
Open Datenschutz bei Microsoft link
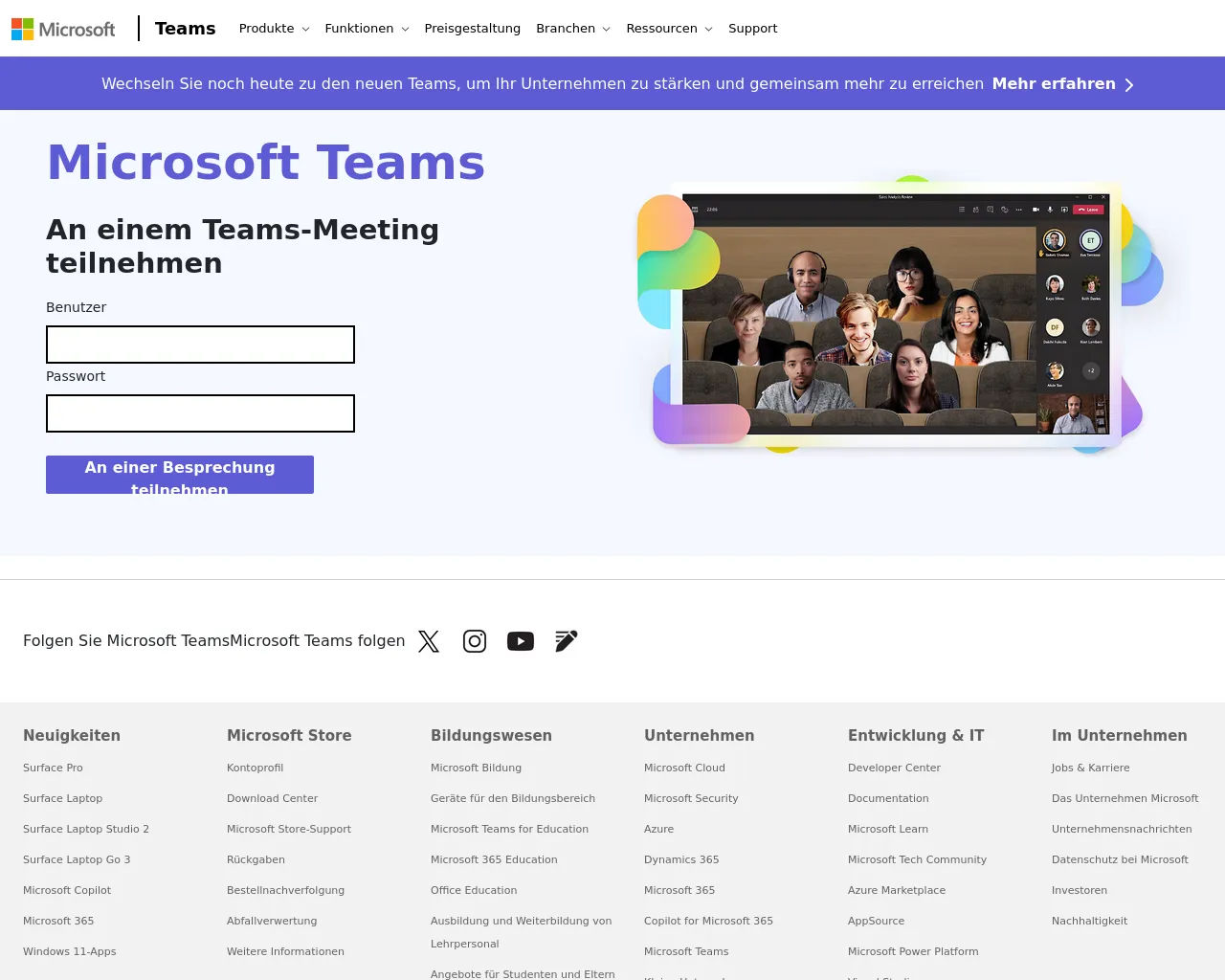pyautogui.click(x=1120, y=859)
